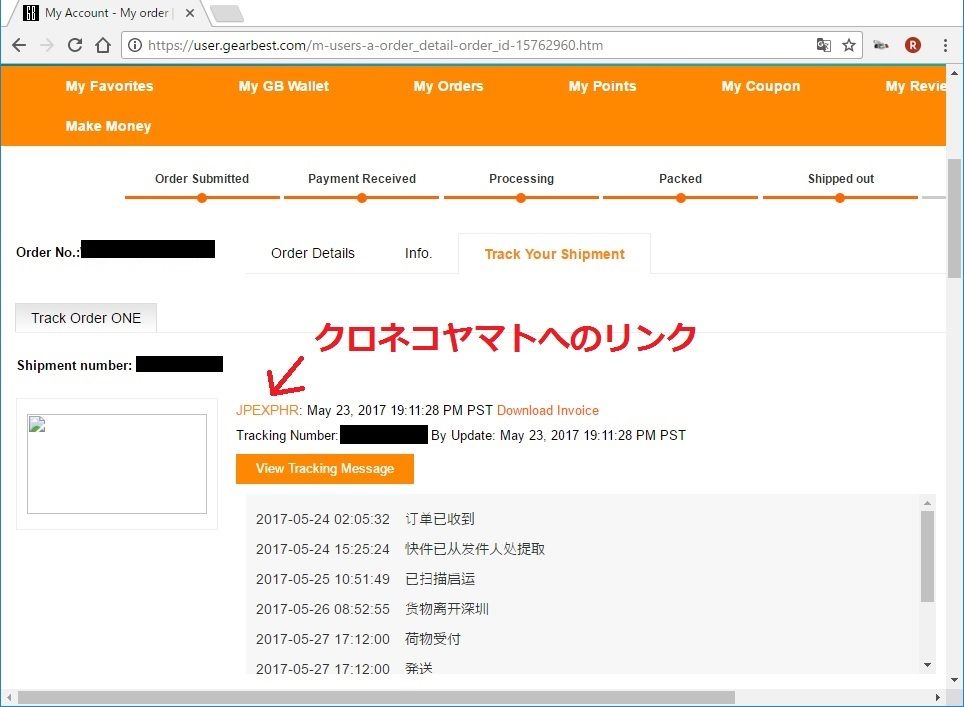964x707 pixels.
Task: Click the View Tracking Message button
Action: pos(325,468)
